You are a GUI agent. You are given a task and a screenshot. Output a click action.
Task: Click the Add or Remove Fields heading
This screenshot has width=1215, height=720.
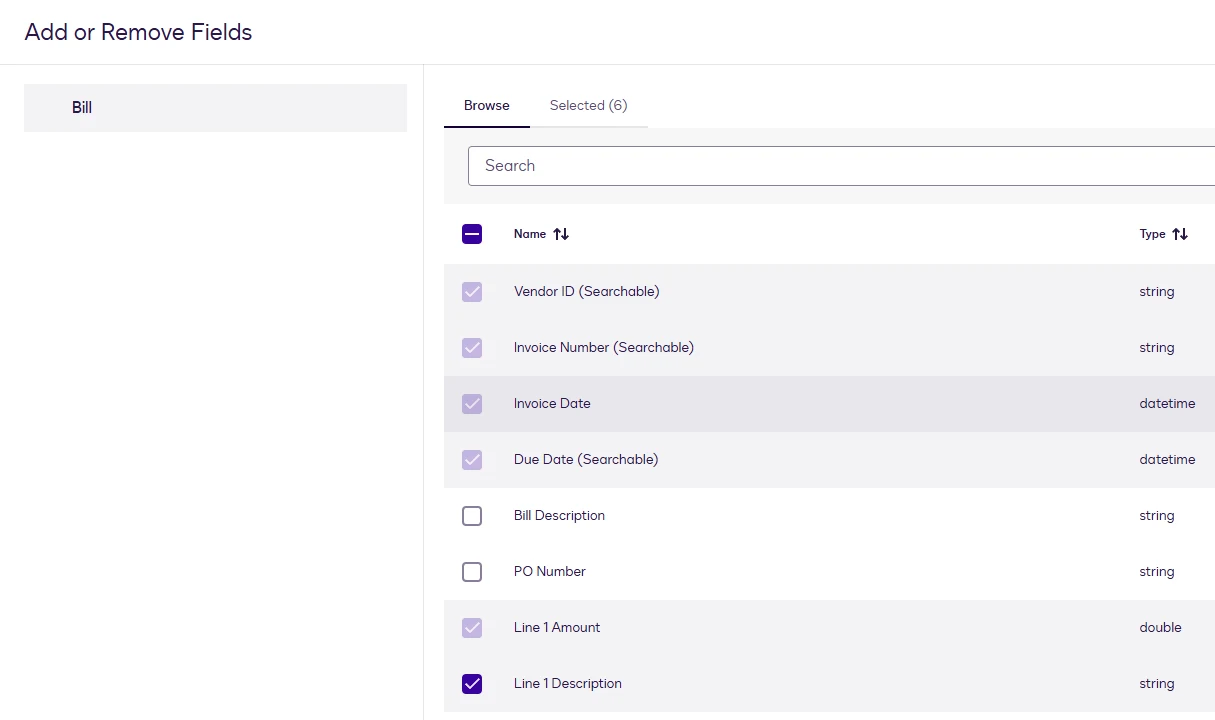pos(138,32)
